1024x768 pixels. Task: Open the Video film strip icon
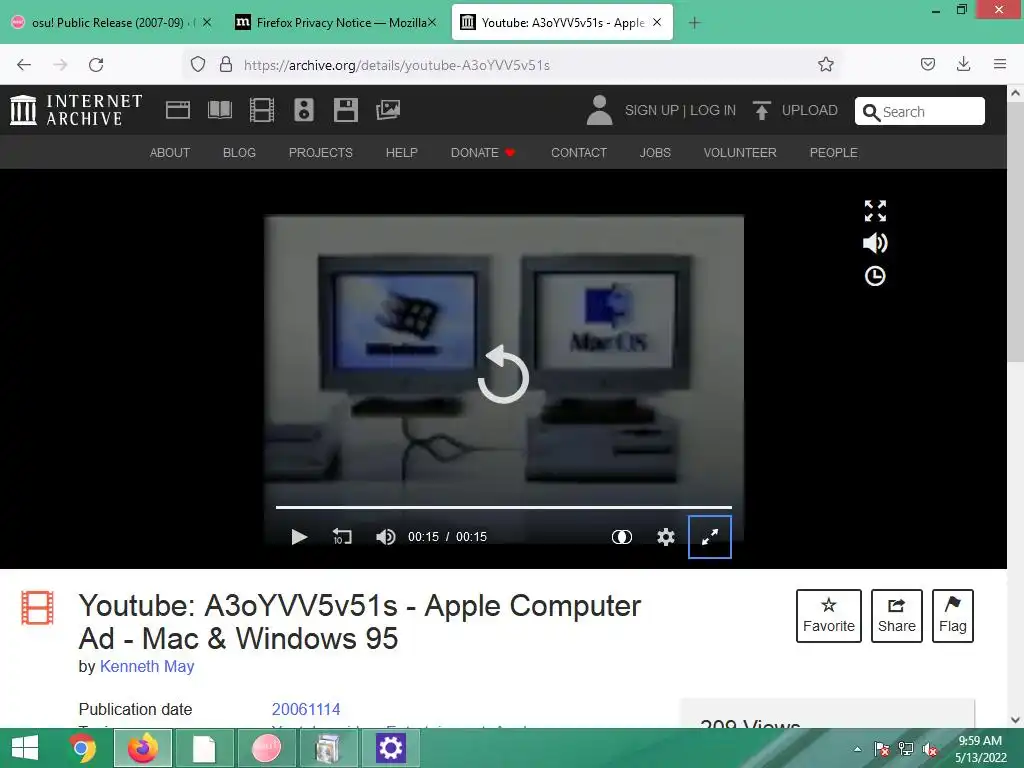262,110
